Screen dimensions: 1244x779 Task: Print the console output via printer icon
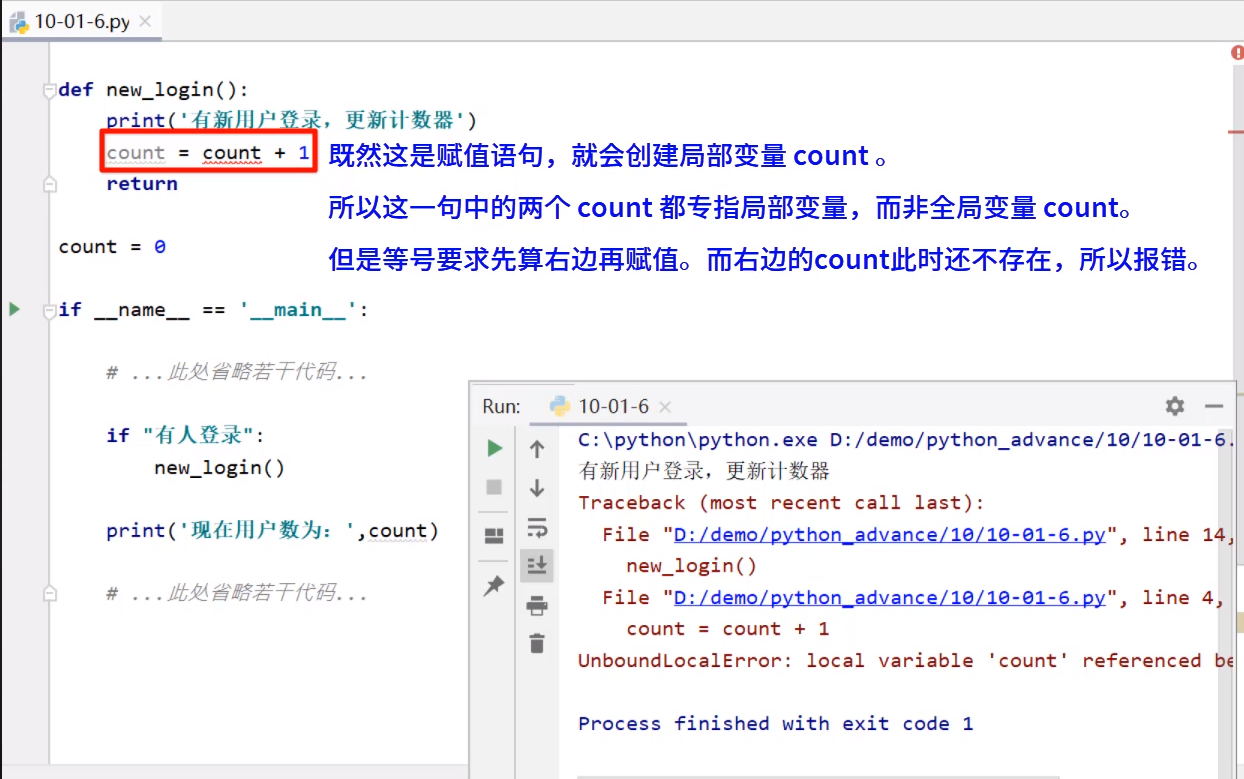coord(537,605)
